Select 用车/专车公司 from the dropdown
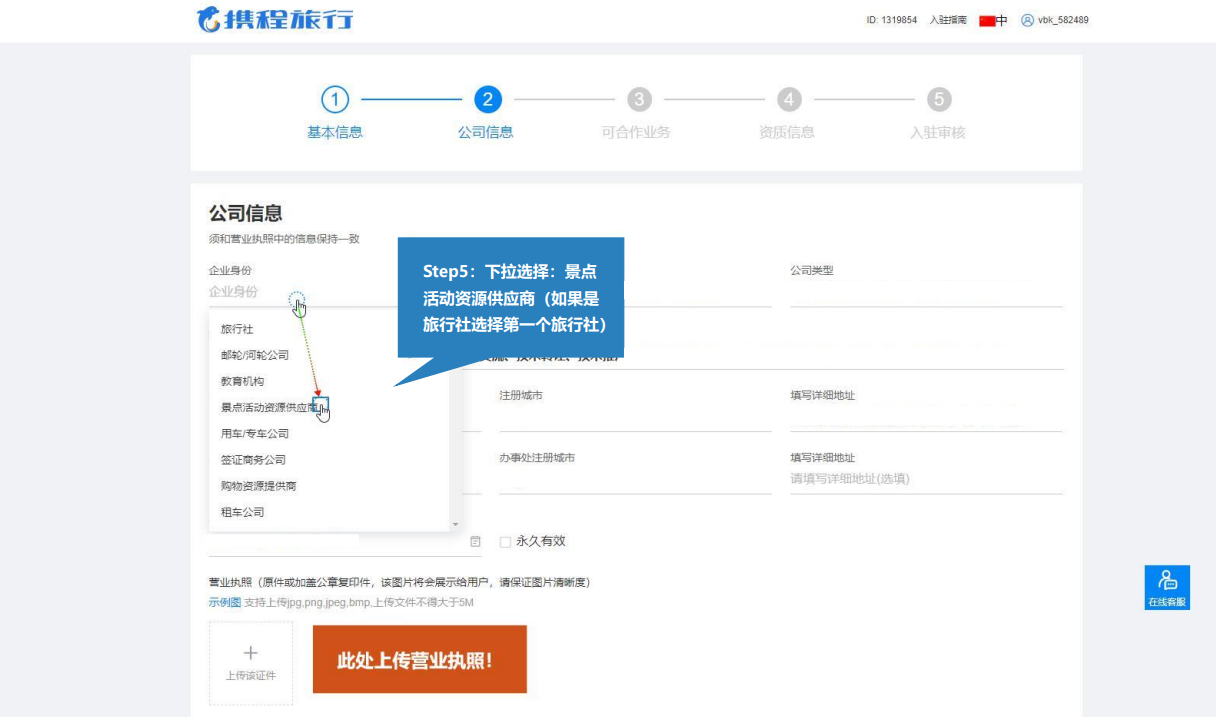Image resolution: width=1216 pixels, height=717 pixels. 255,434
